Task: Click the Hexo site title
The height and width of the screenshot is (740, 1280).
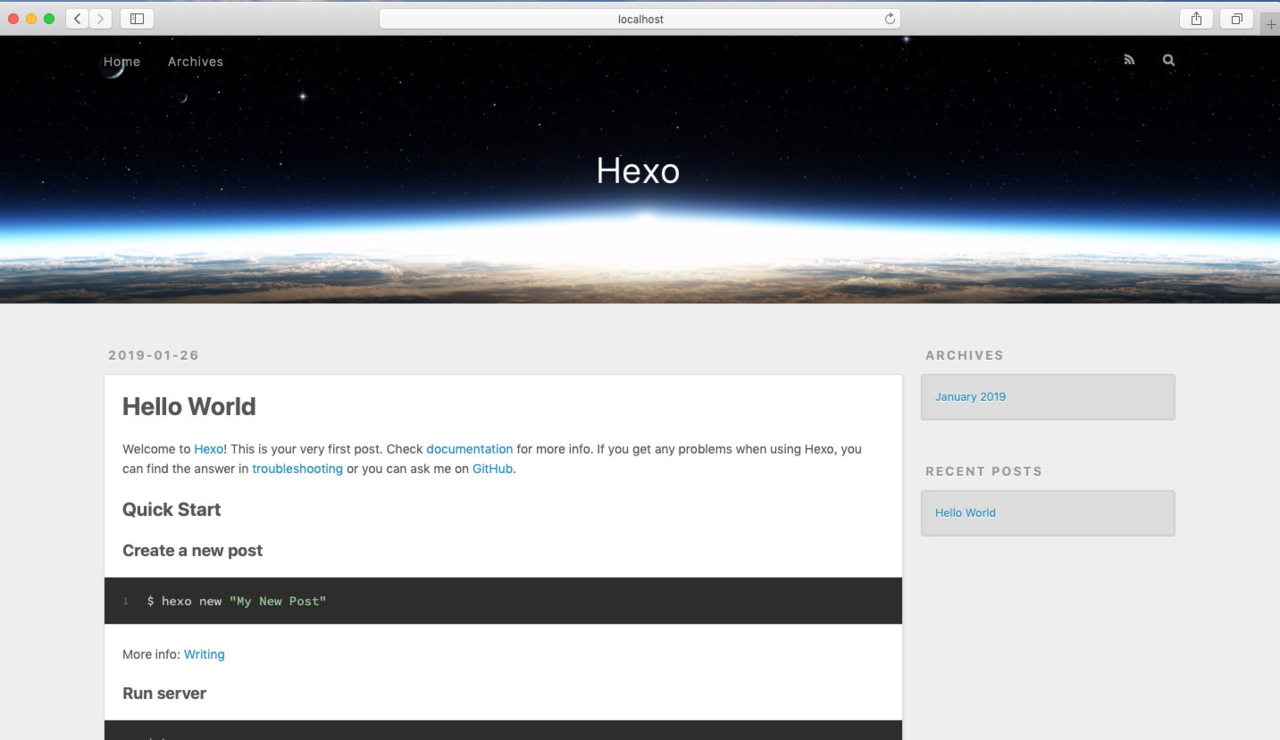Action: [x=638, y=171]
